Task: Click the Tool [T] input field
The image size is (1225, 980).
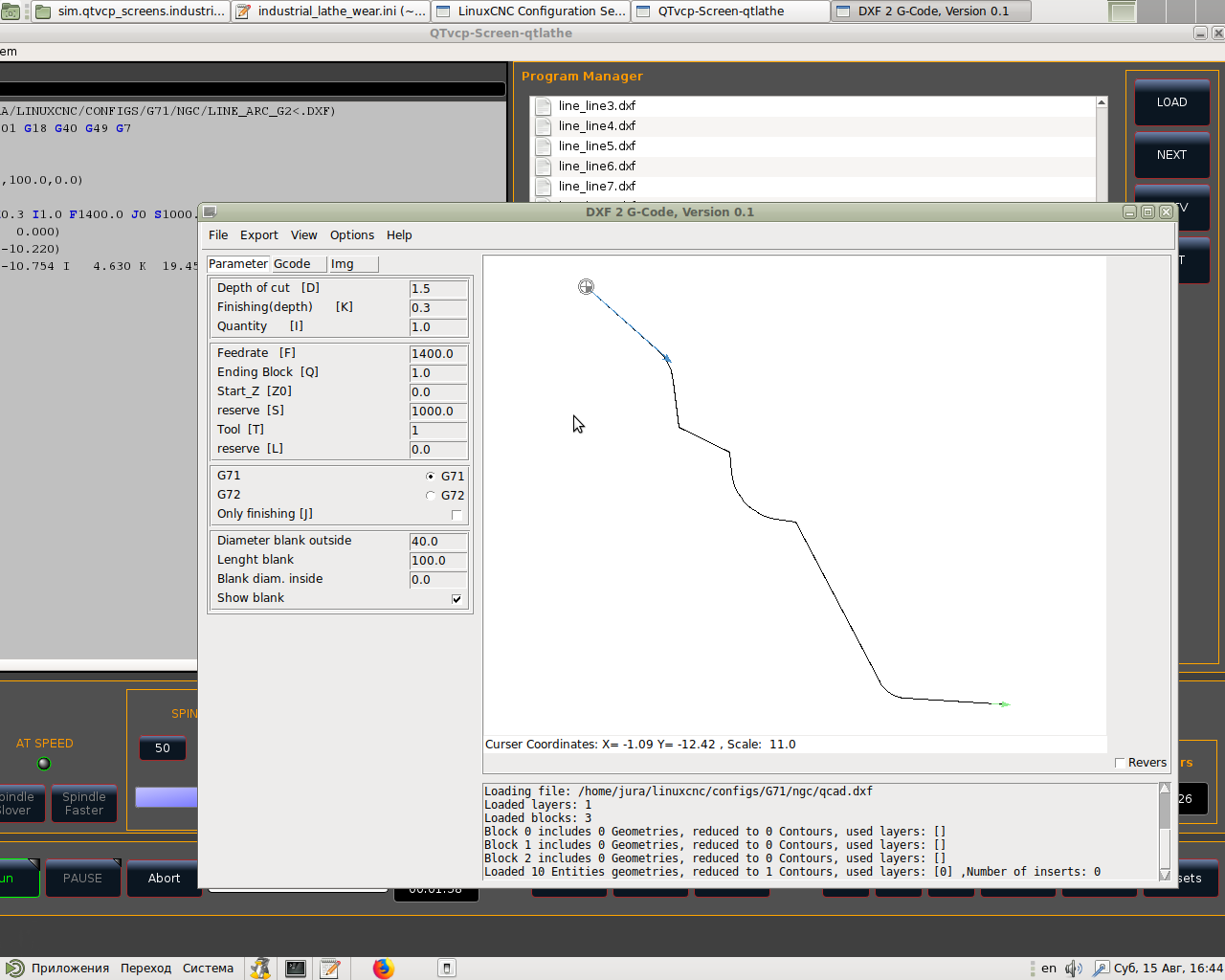Action: pos(438,431)
